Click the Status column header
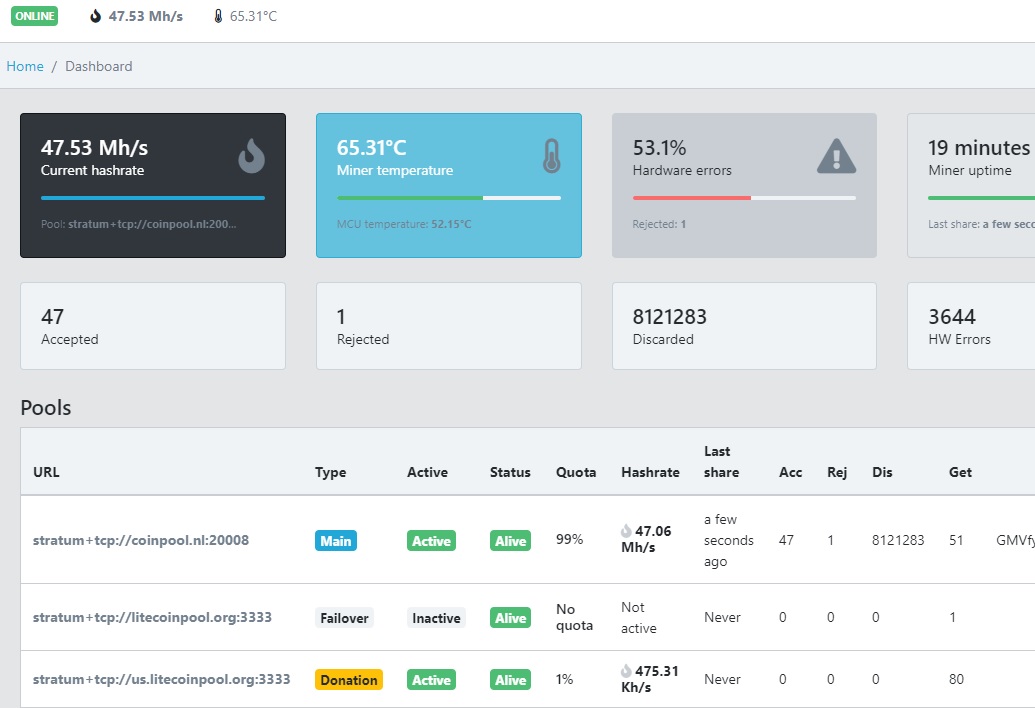This screenshot has width=1035, height=708. click(x=510, y=472)
